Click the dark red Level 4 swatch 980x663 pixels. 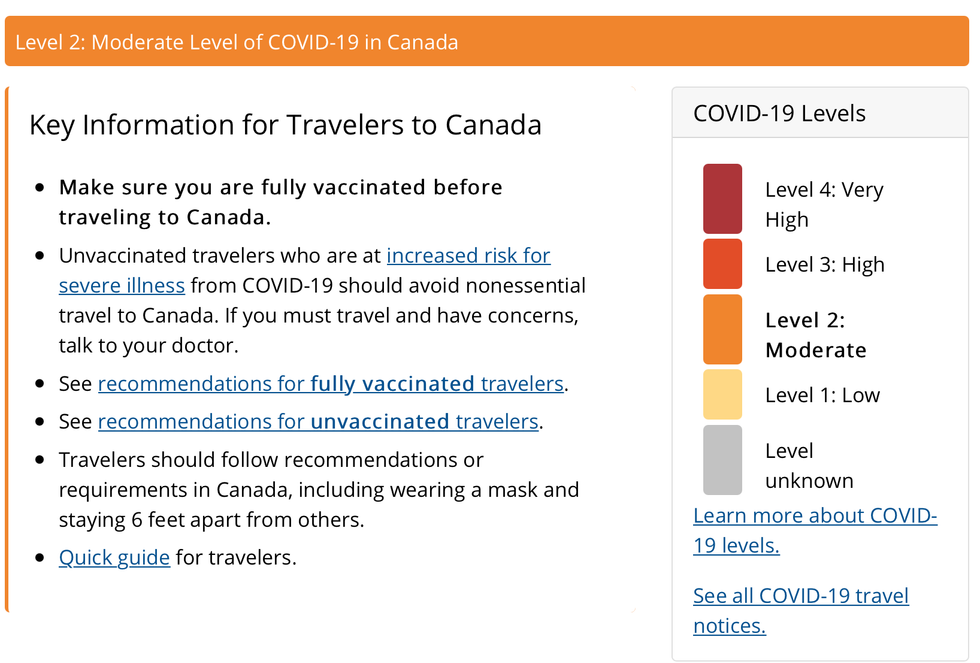point(722,199)
